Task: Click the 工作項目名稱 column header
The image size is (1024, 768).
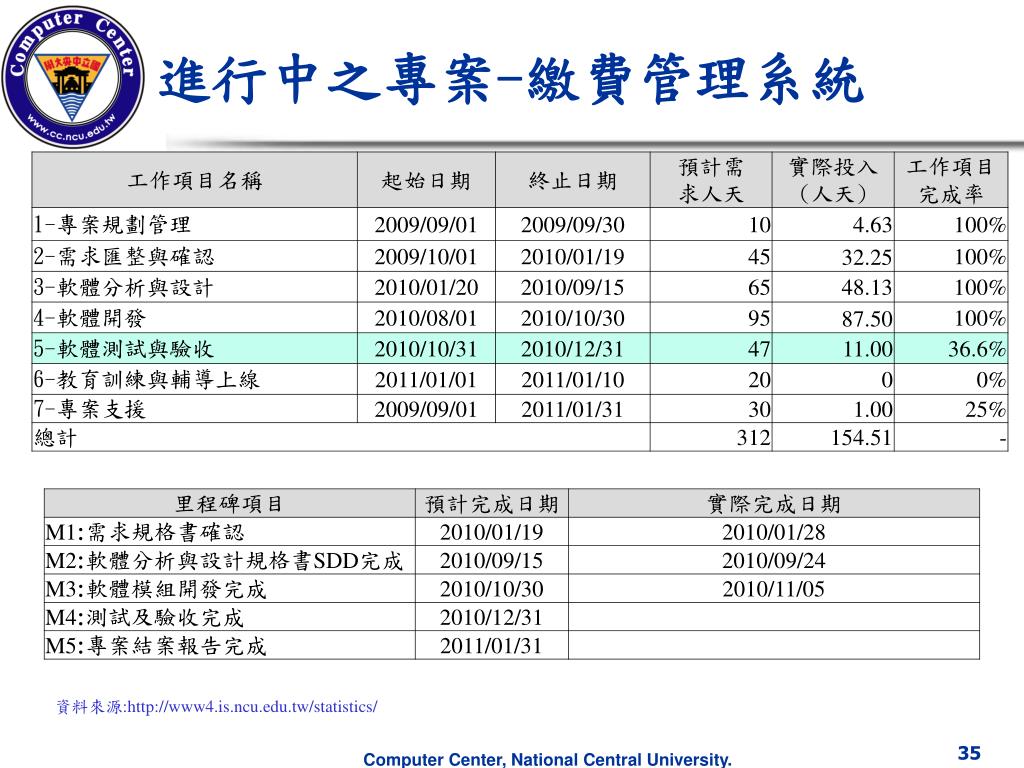Action: 195,180
